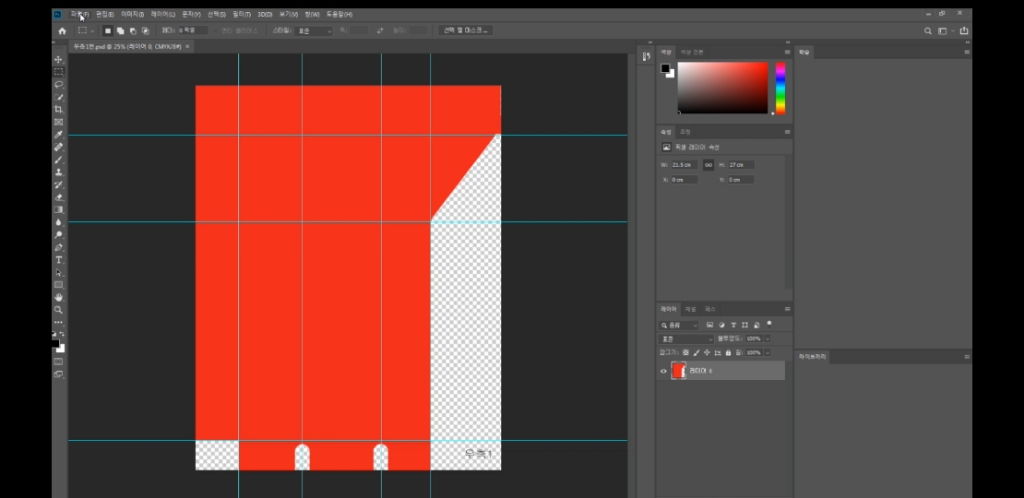Turn layer filtering switch on or off
This screenshot has height=498, width=1024.
[x=769, y=324]
